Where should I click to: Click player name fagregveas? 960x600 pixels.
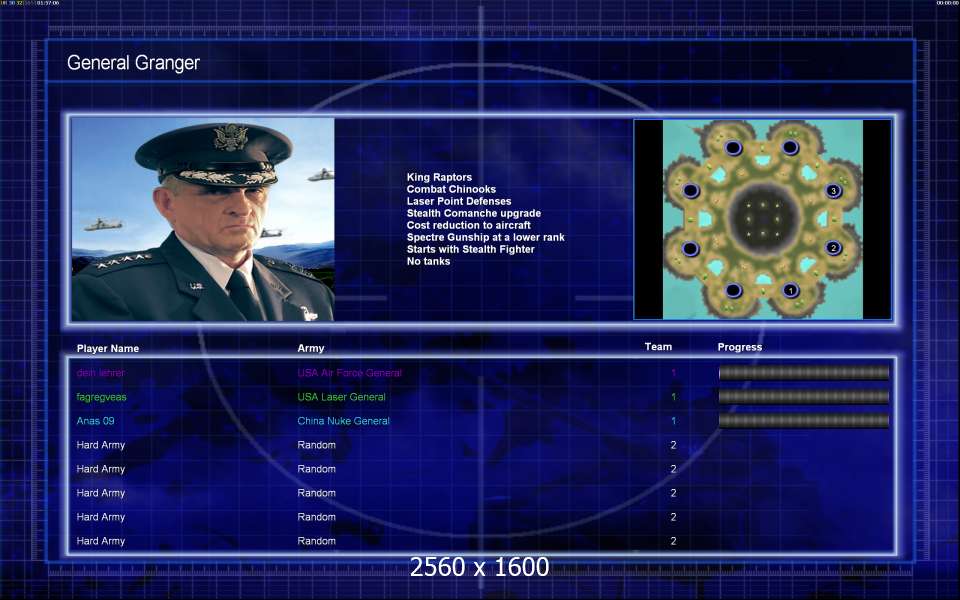102,397
